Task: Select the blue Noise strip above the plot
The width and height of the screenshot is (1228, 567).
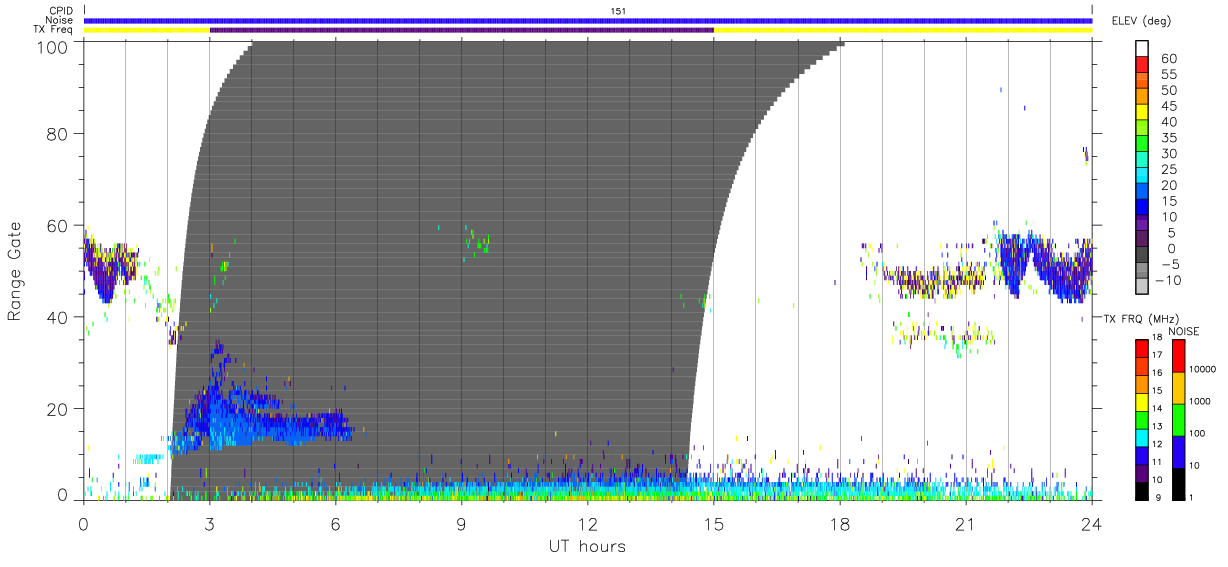Action: click(x=588, y=20)
